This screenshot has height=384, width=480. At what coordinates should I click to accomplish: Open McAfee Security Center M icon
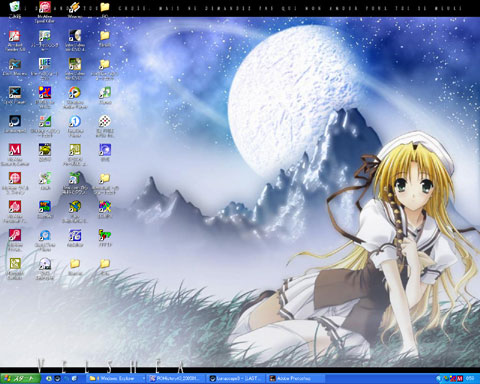[x=15, y=150]
